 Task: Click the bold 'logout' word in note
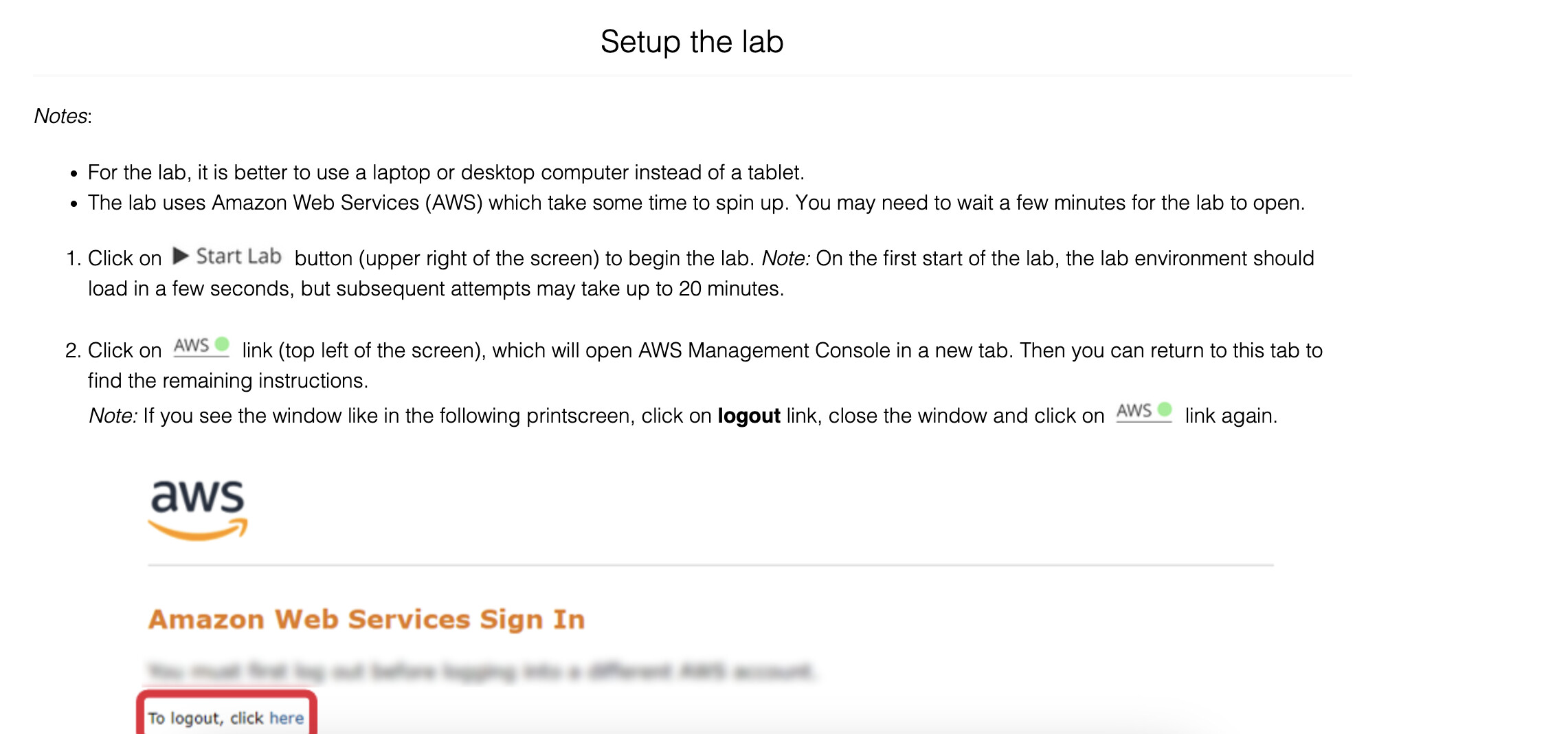click(749, 416)
